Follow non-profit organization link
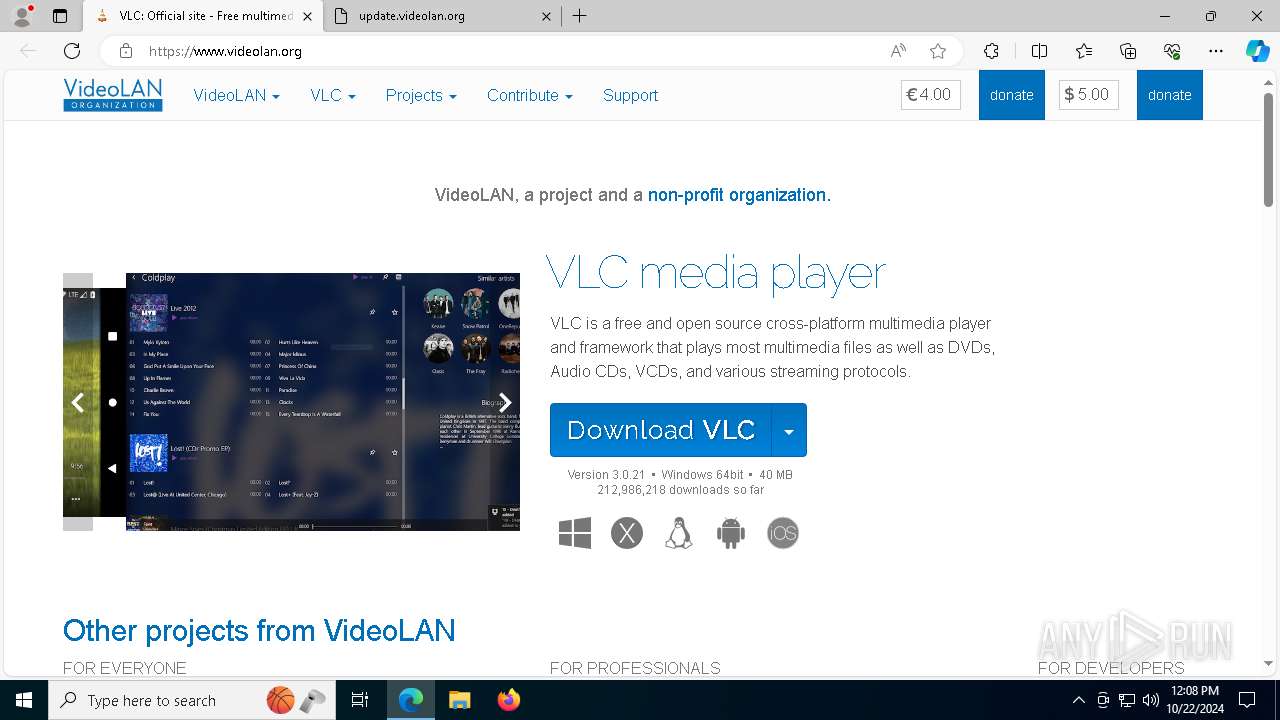 737,195
